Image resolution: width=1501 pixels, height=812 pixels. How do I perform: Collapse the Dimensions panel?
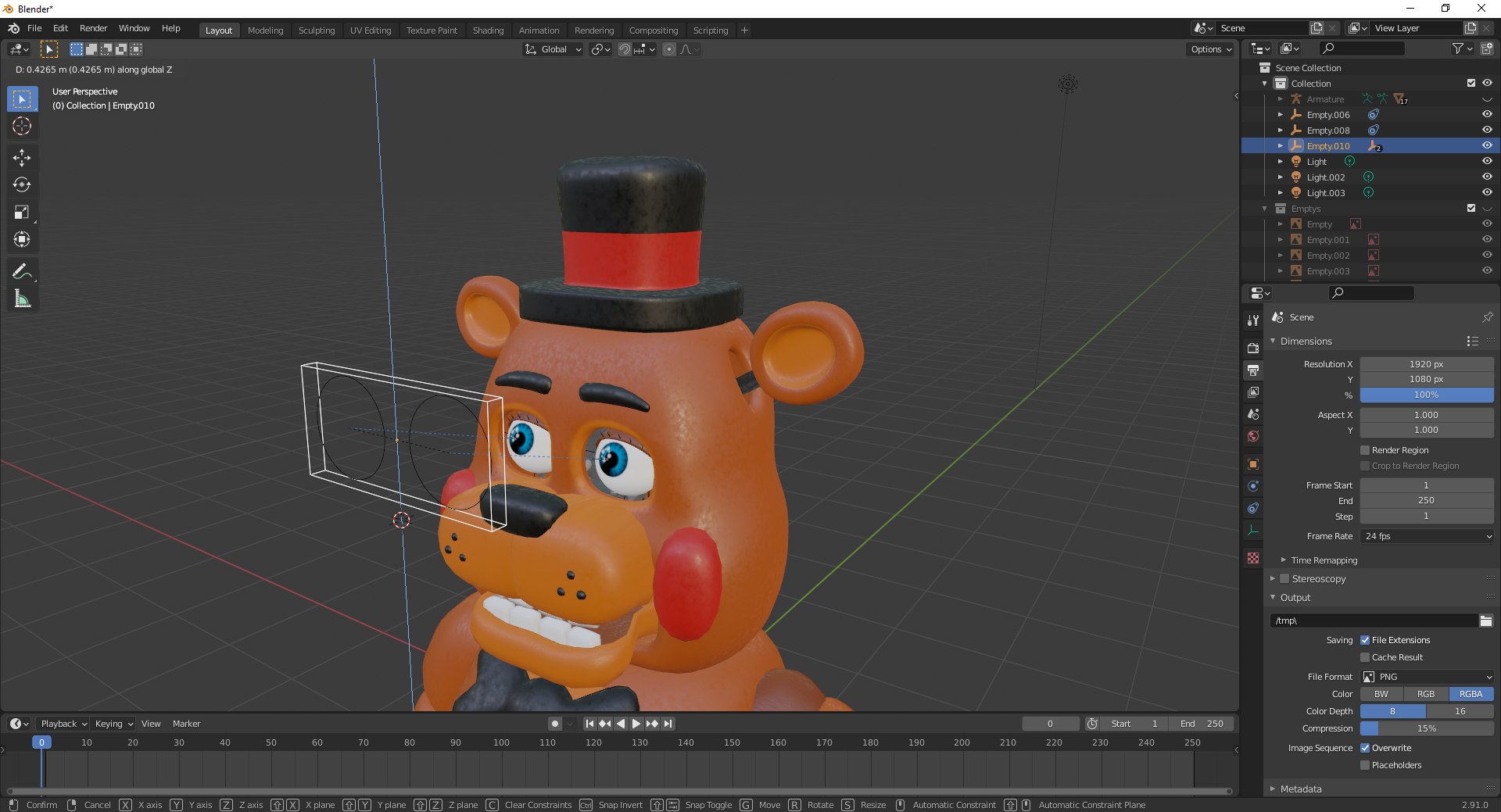coord(1306,342)
